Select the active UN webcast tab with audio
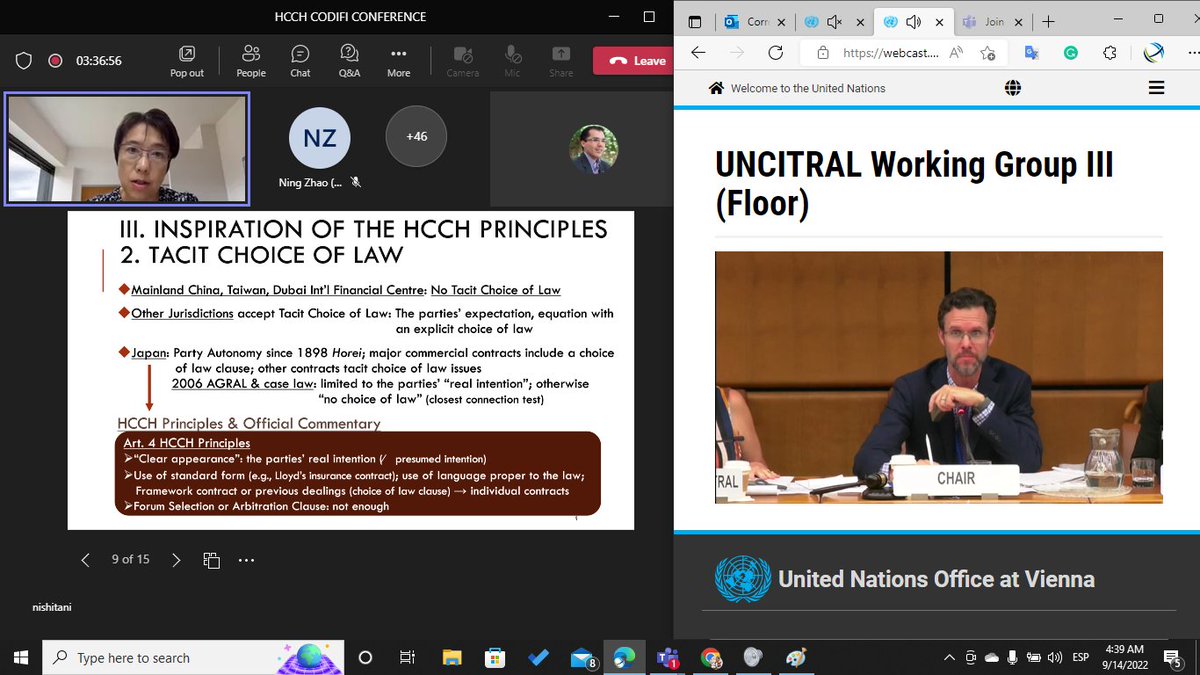 point(912,21)
